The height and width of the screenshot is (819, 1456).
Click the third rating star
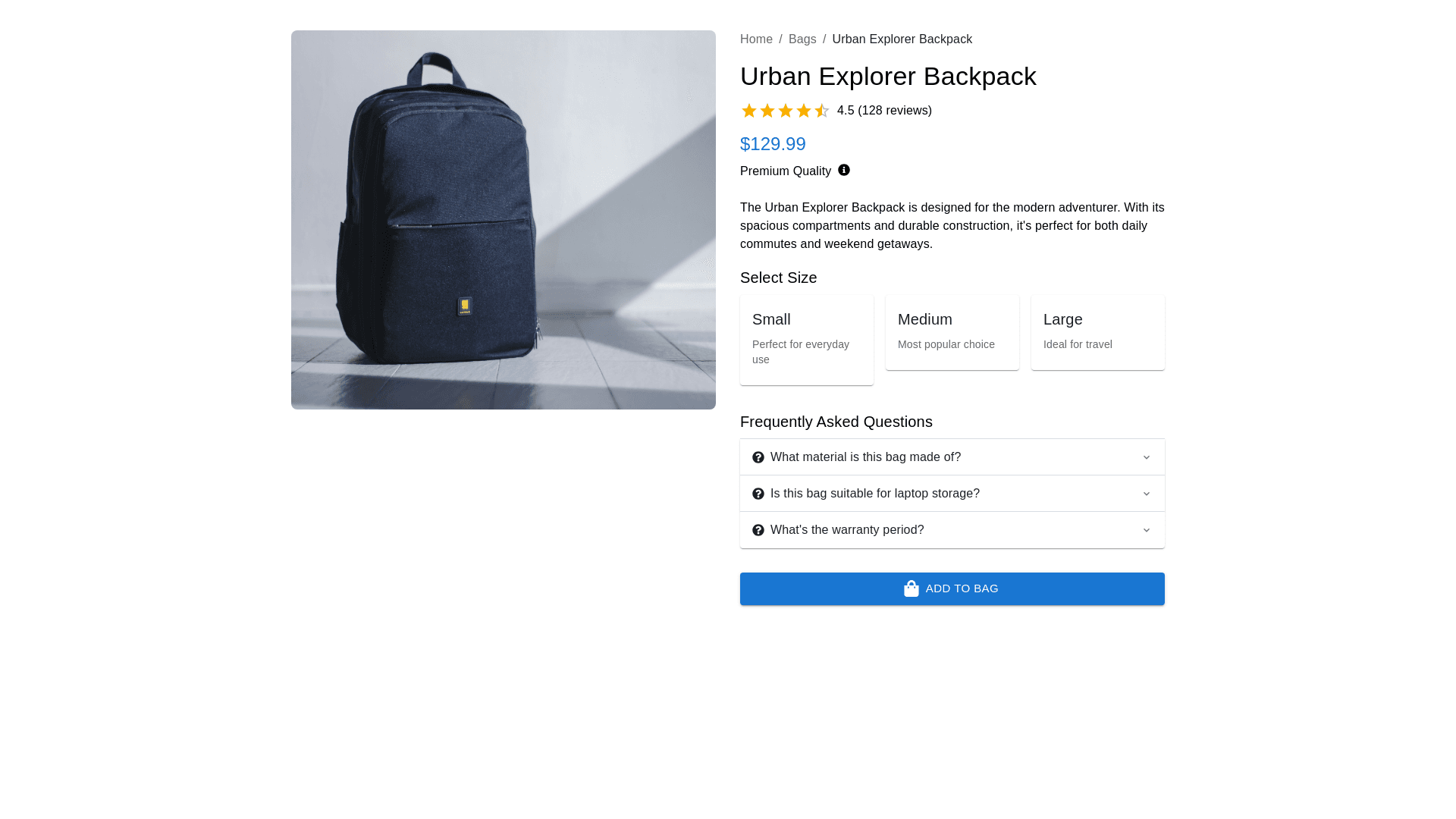[786, 111]
